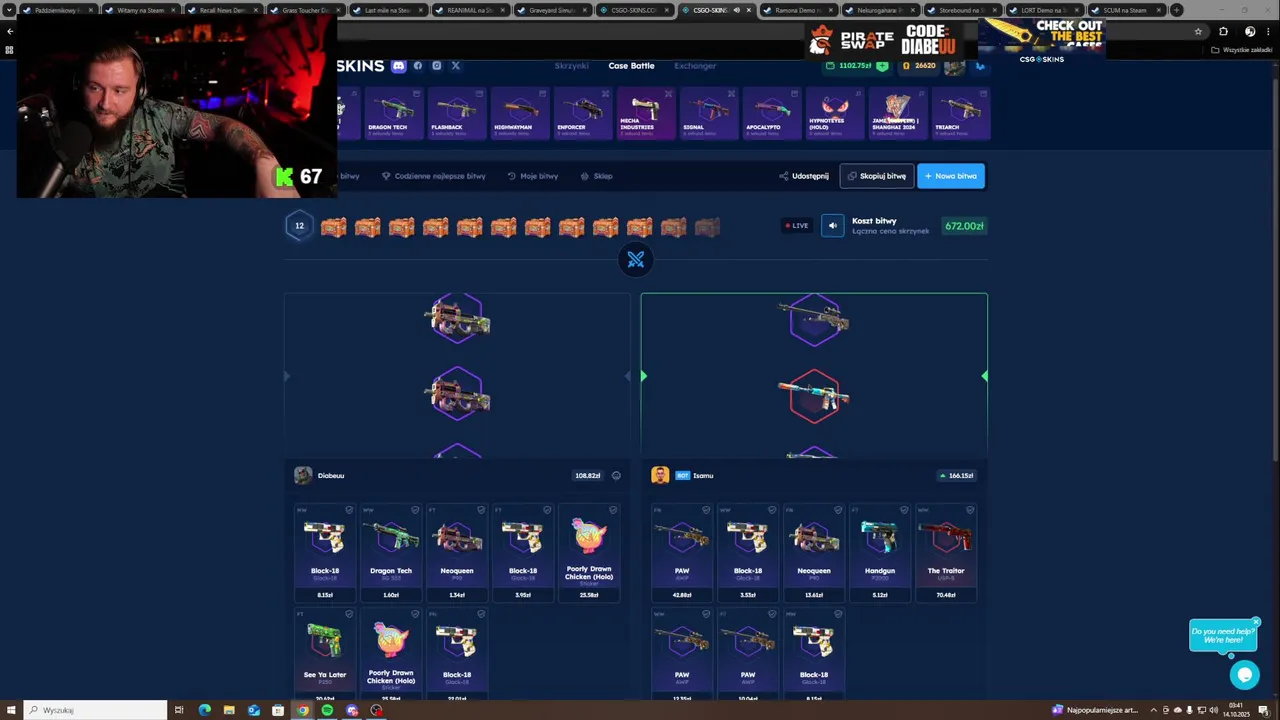Click the Mecha Industries live drop card
The image size is (1280, 720).
646,113
